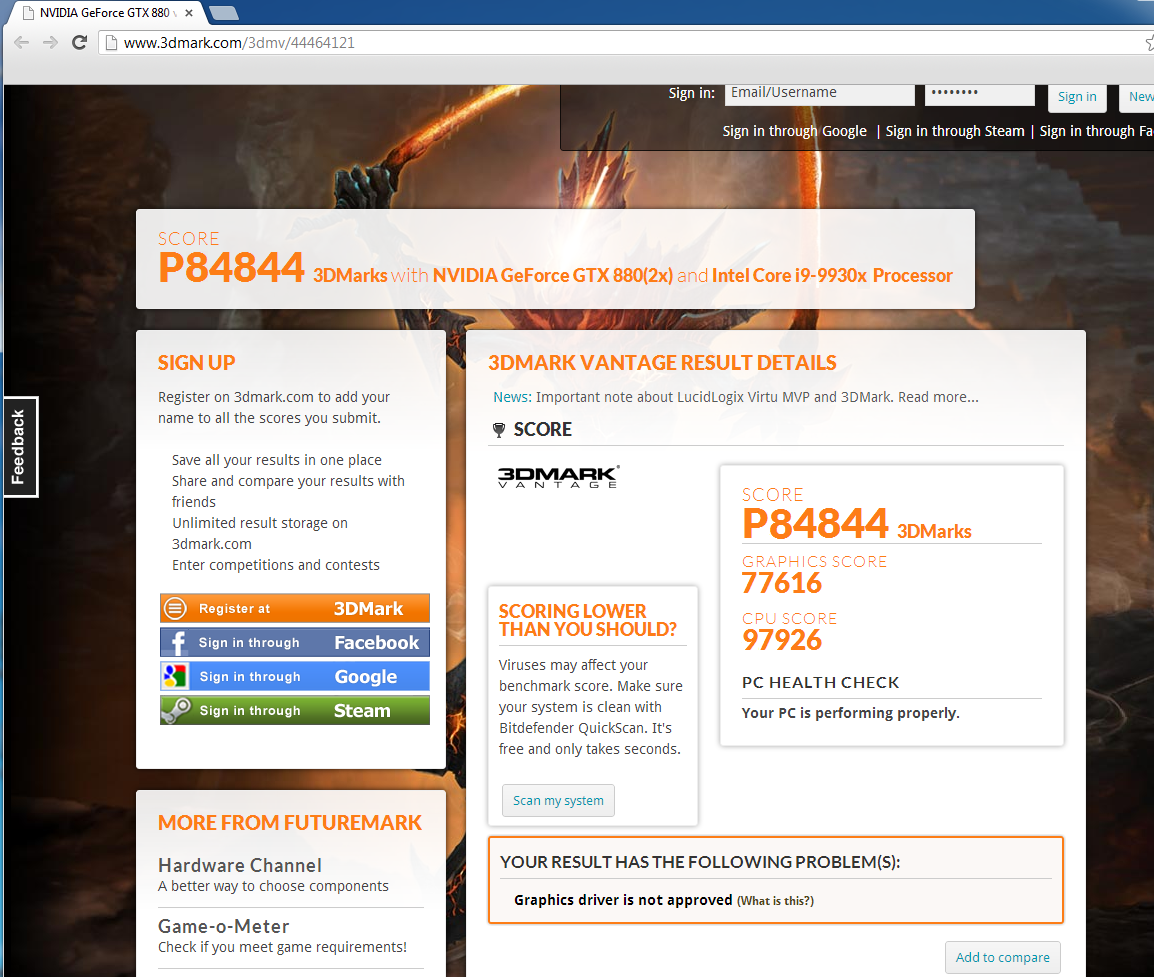Click Add to compare button
The height and width of the screenshot is (977, 1154).
coord(1002,957)
